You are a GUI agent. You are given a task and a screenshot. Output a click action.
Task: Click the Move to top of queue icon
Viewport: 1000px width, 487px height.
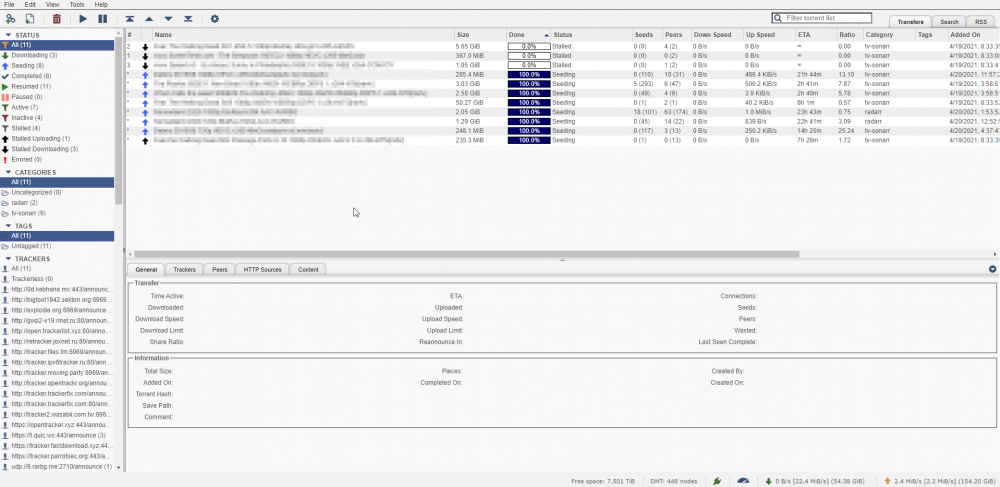(x=130, y=19)
